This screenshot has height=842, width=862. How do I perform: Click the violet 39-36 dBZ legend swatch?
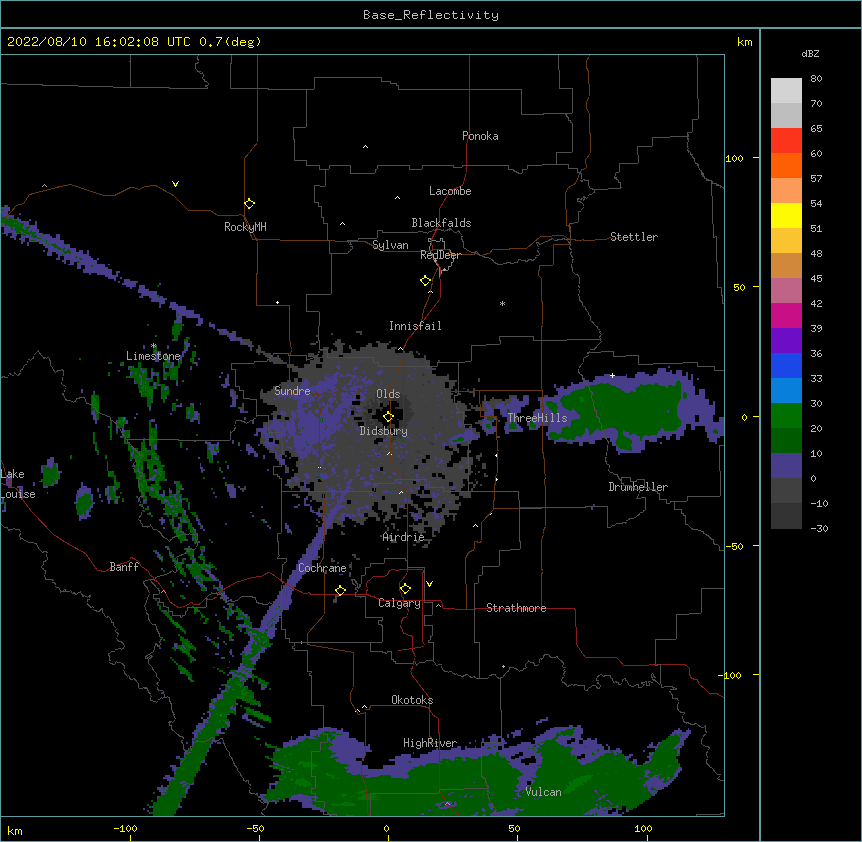pos(786,341)
